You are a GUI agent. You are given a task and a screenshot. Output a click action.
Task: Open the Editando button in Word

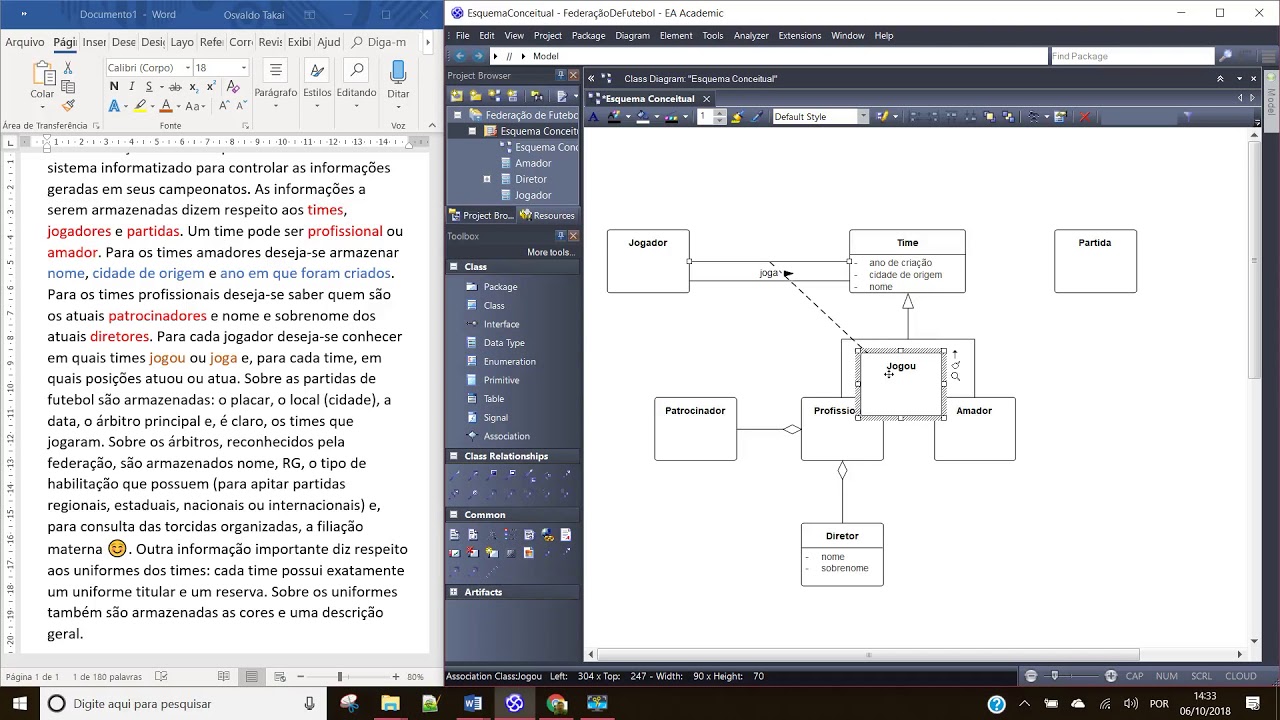357,80
